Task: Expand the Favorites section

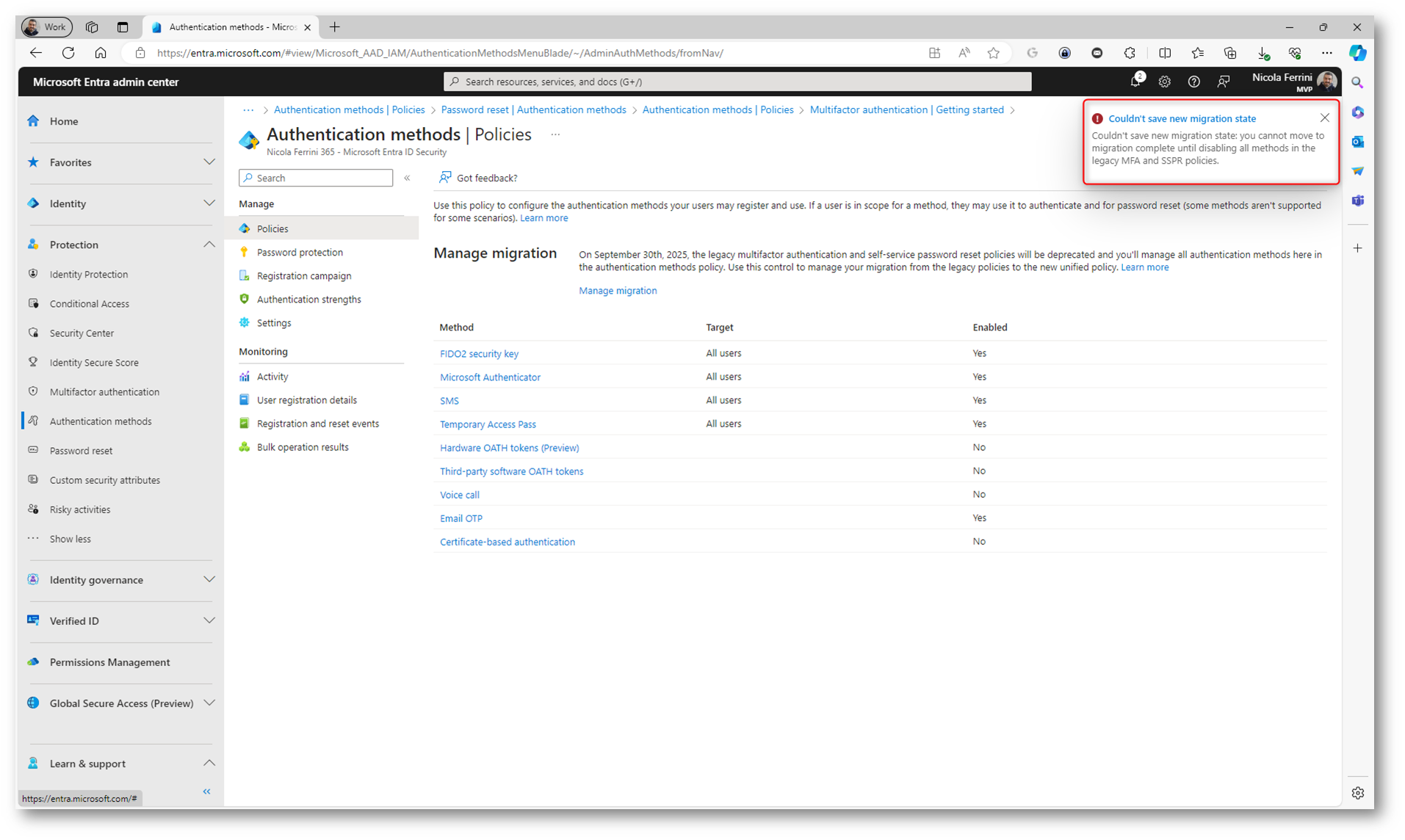Action: click(x=209, y=162)
